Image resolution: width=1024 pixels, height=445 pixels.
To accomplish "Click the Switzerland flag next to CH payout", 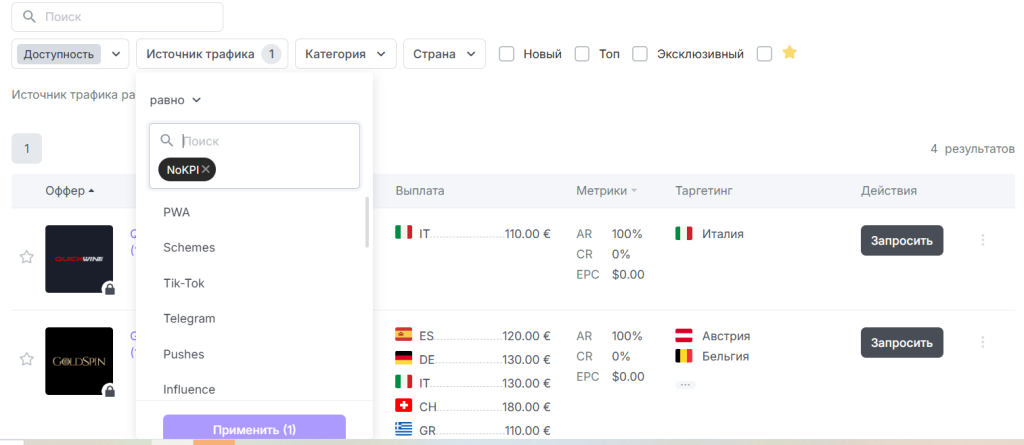I will 404,406.
